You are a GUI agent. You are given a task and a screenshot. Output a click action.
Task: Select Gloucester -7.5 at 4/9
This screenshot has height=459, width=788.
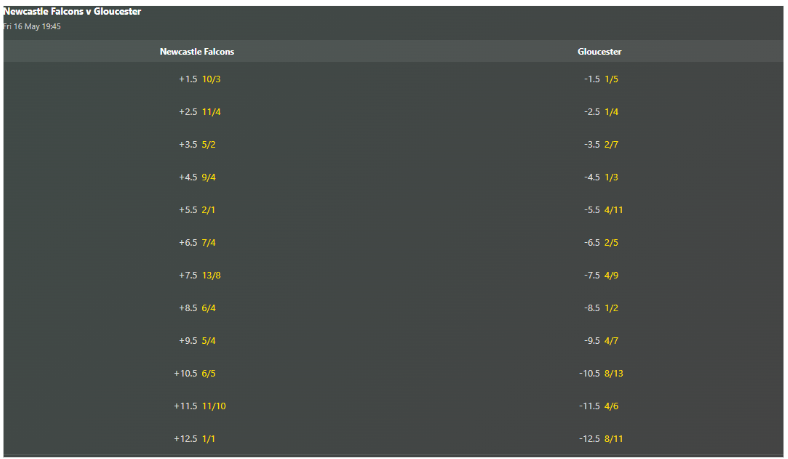click(601, 275)
